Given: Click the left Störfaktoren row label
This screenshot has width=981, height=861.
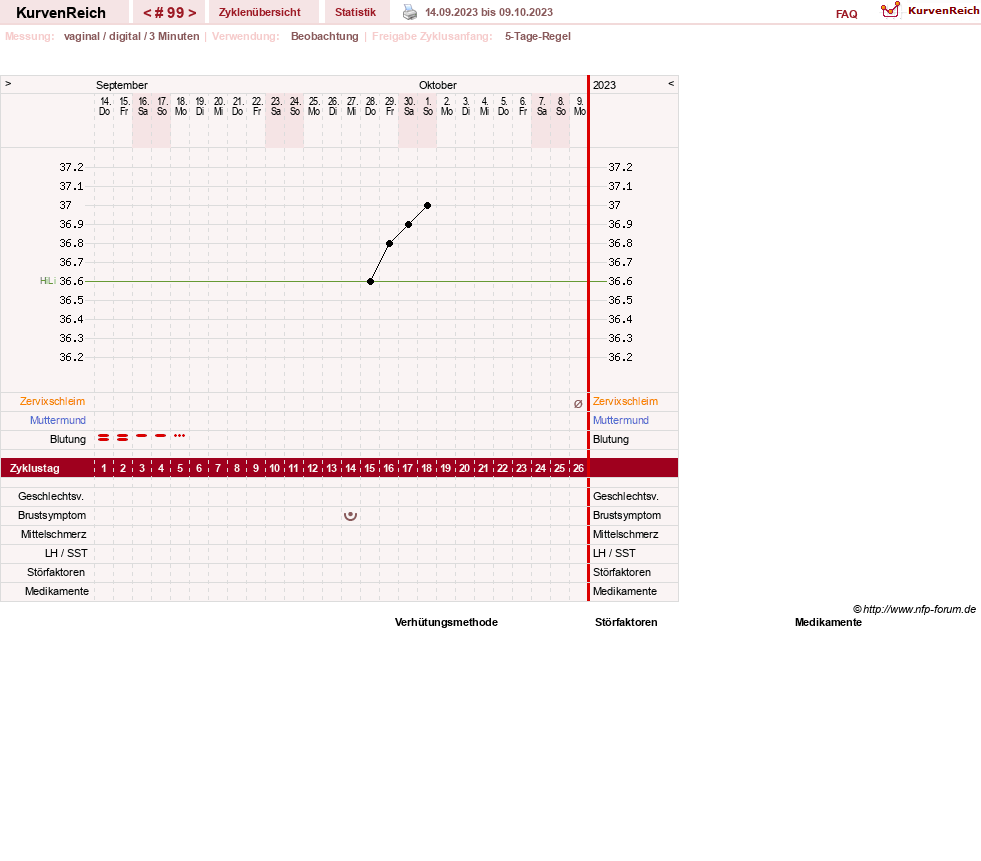Looking at the screenshot, I should pos(56,572).
